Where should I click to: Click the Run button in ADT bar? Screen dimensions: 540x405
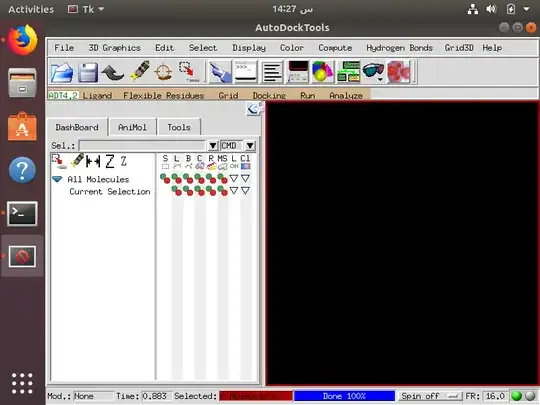(308, 95)
